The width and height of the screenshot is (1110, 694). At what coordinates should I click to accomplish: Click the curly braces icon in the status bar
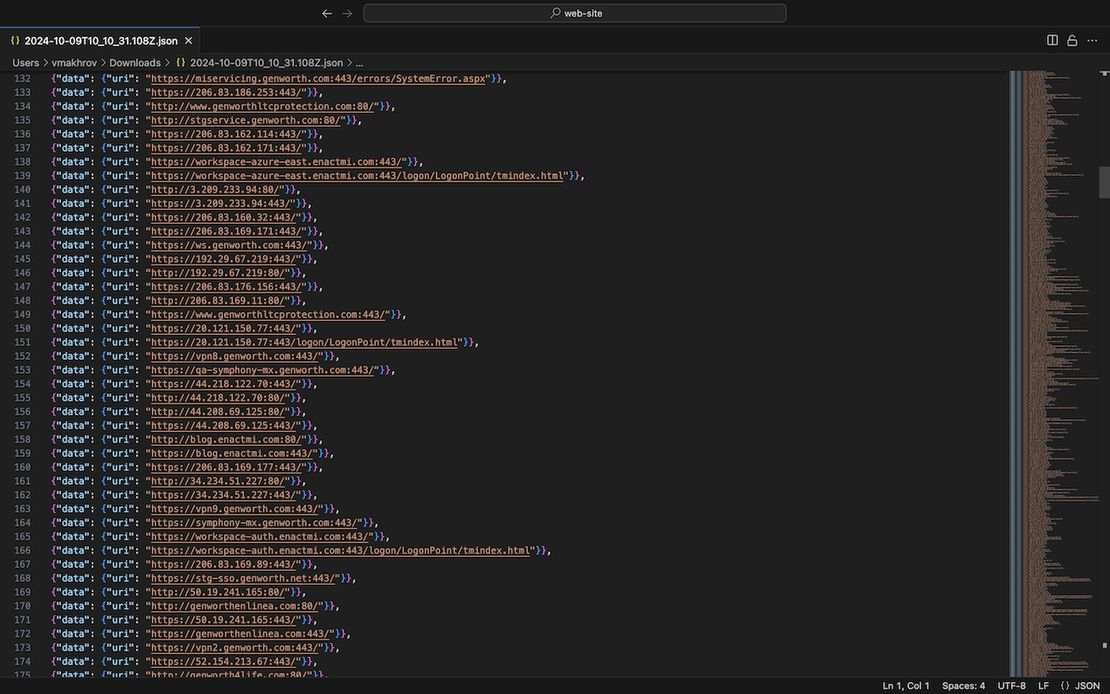tap(1063, 685)
